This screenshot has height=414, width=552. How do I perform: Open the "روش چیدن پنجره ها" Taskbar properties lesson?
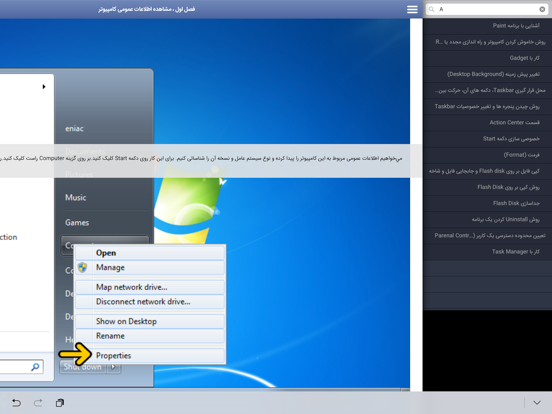tap(487, 106)
